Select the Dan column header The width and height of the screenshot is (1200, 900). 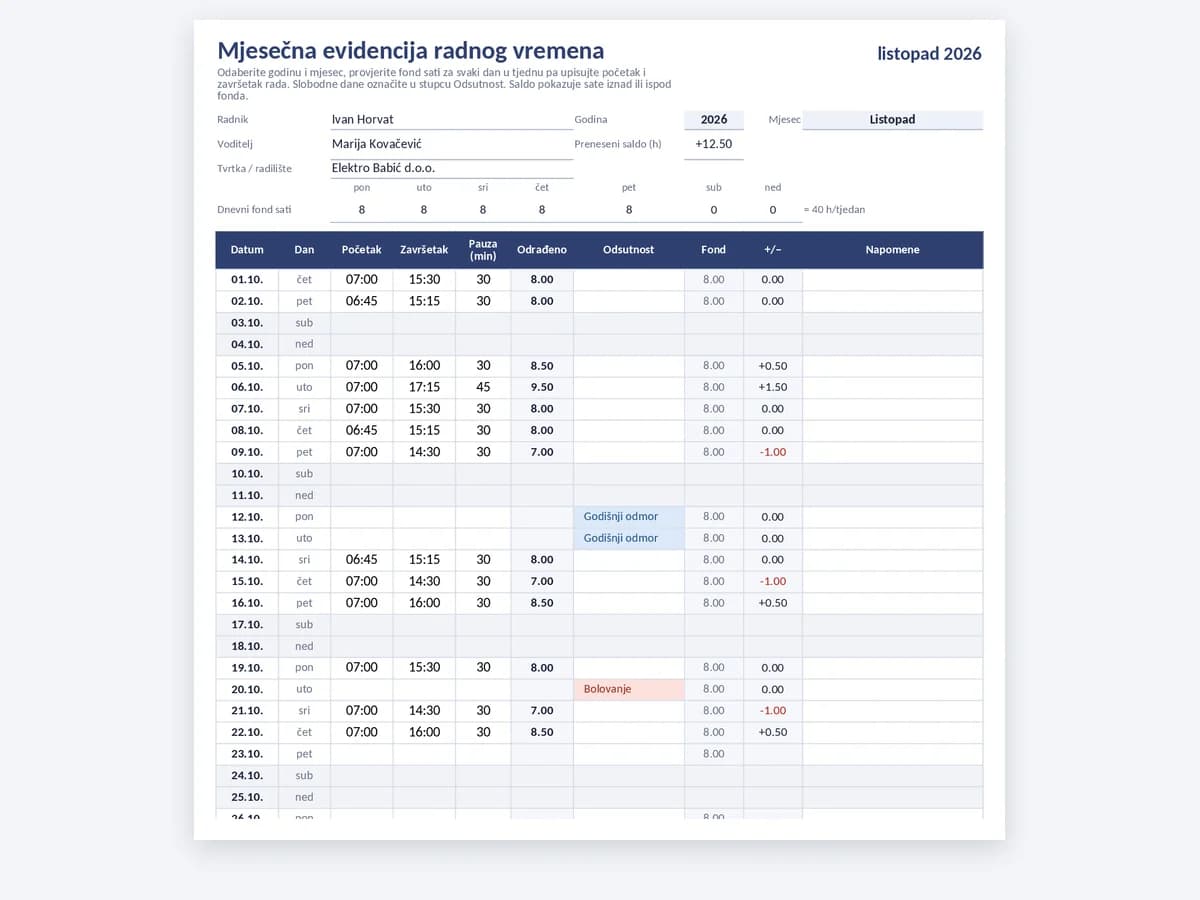pyautogui.click(x=304, y=250)
